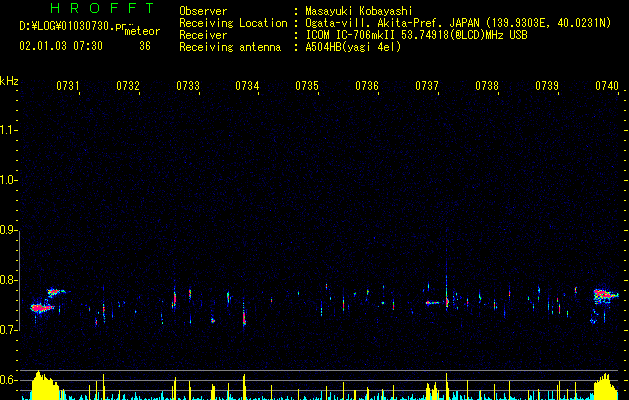Click the Receiving antenna label
Screen dimensions: 629x400
coord(230,47)
